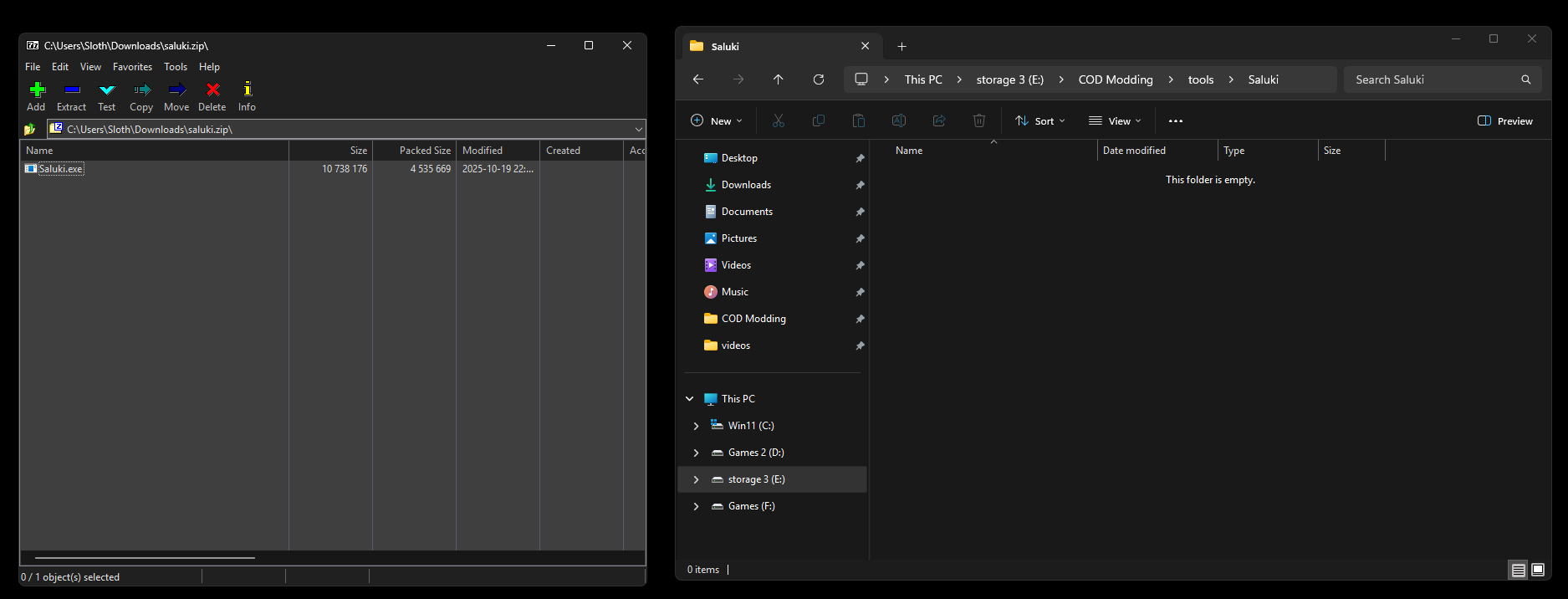This screenshot has height=599, width=1568.
Task: Click the 7-Zip parent folder up icon
Action: click(x=30, y=130)
